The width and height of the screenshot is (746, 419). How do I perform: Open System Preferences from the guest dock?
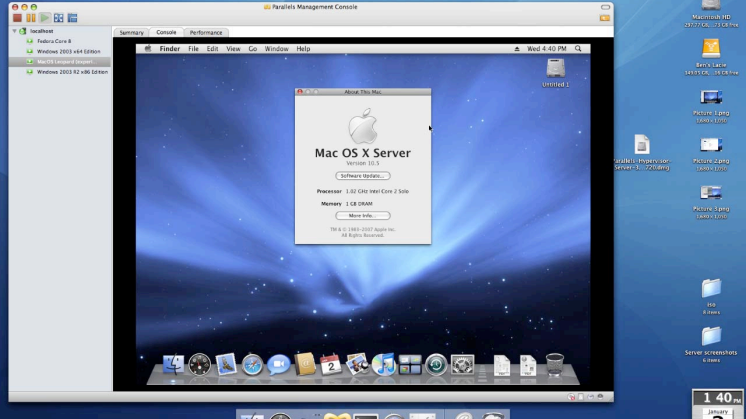462,365
